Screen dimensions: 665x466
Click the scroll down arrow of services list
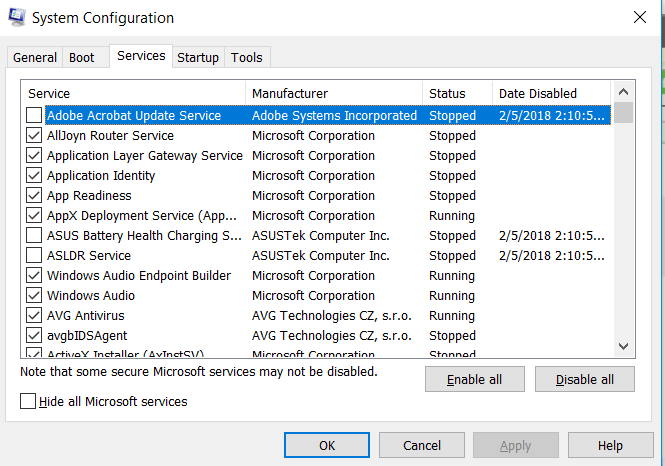tap(623, 346)
